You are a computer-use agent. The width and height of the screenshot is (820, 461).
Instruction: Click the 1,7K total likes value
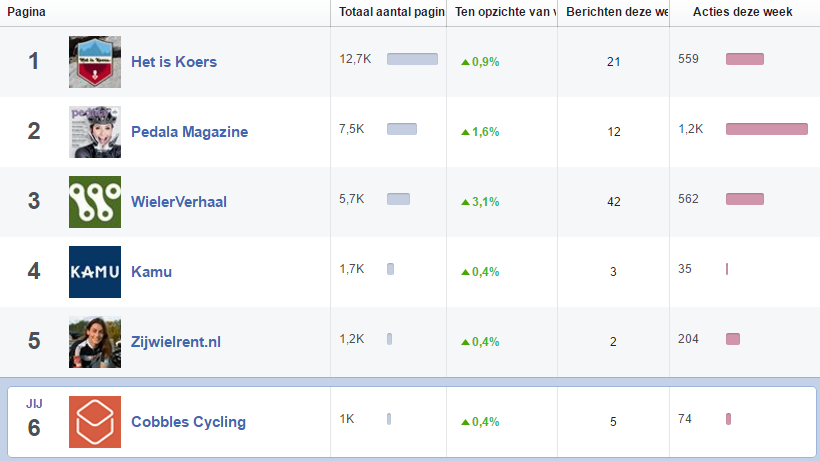click(351, 269)
